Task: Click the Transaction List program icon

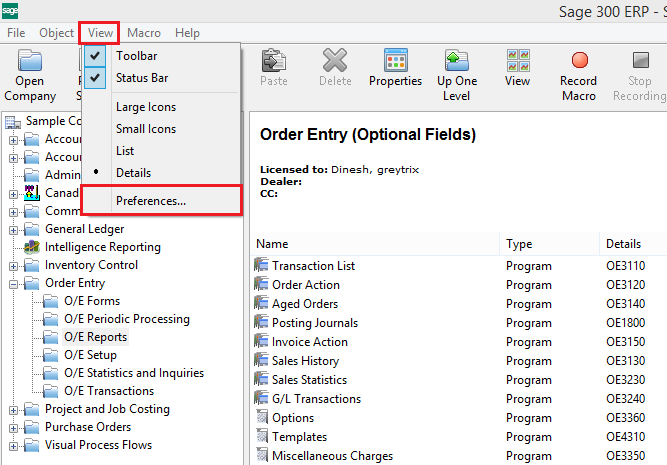Action: 261,265
